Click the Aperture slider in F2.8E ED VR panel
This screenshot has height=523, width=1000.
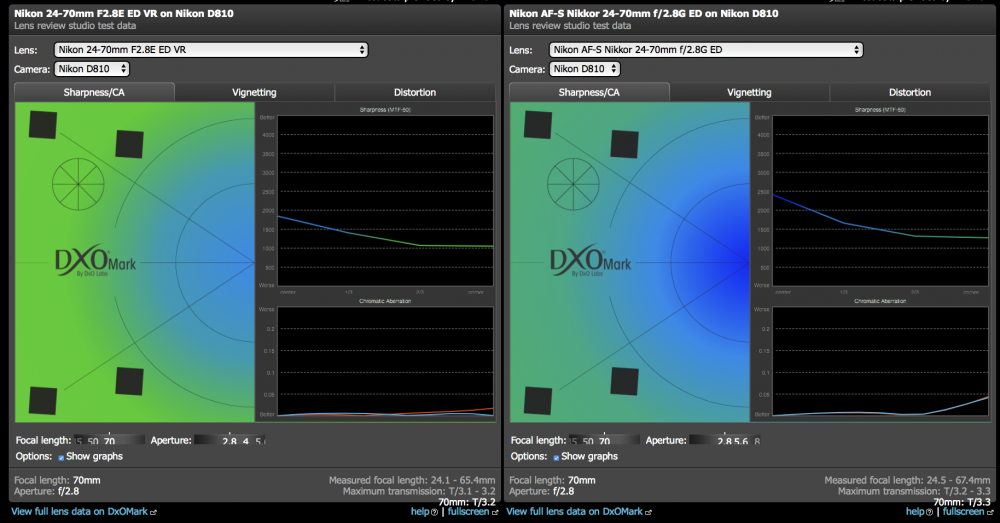[x=230, y=440]
